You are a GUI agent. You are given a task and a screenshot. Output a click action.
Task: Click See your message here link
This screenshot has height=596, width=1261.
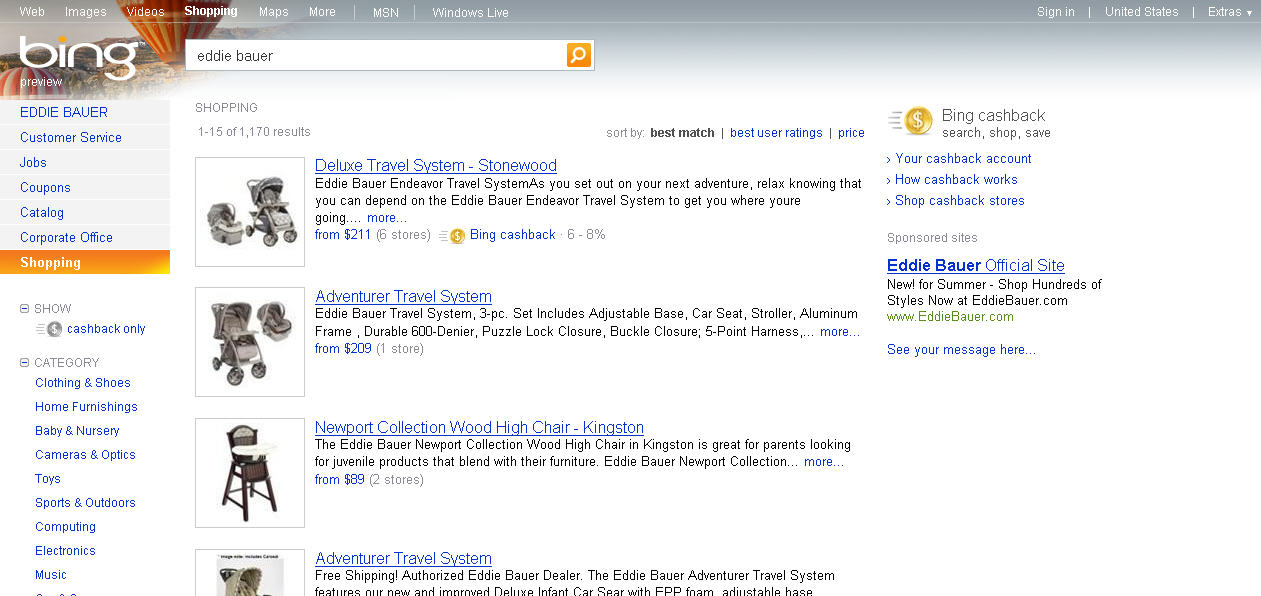pos(961,350)
